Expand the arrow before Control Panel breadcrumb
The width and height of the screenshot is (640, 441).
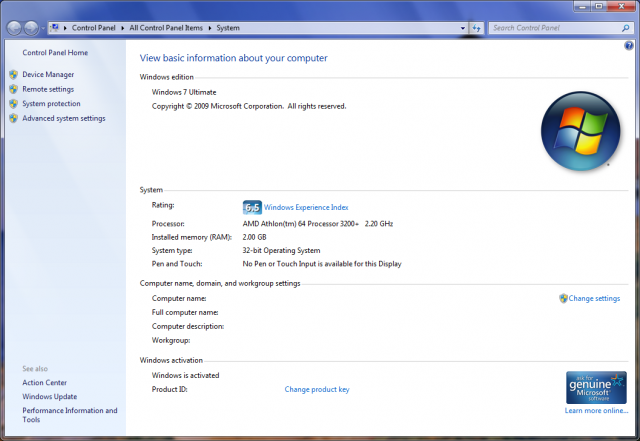tap(65, 28)
